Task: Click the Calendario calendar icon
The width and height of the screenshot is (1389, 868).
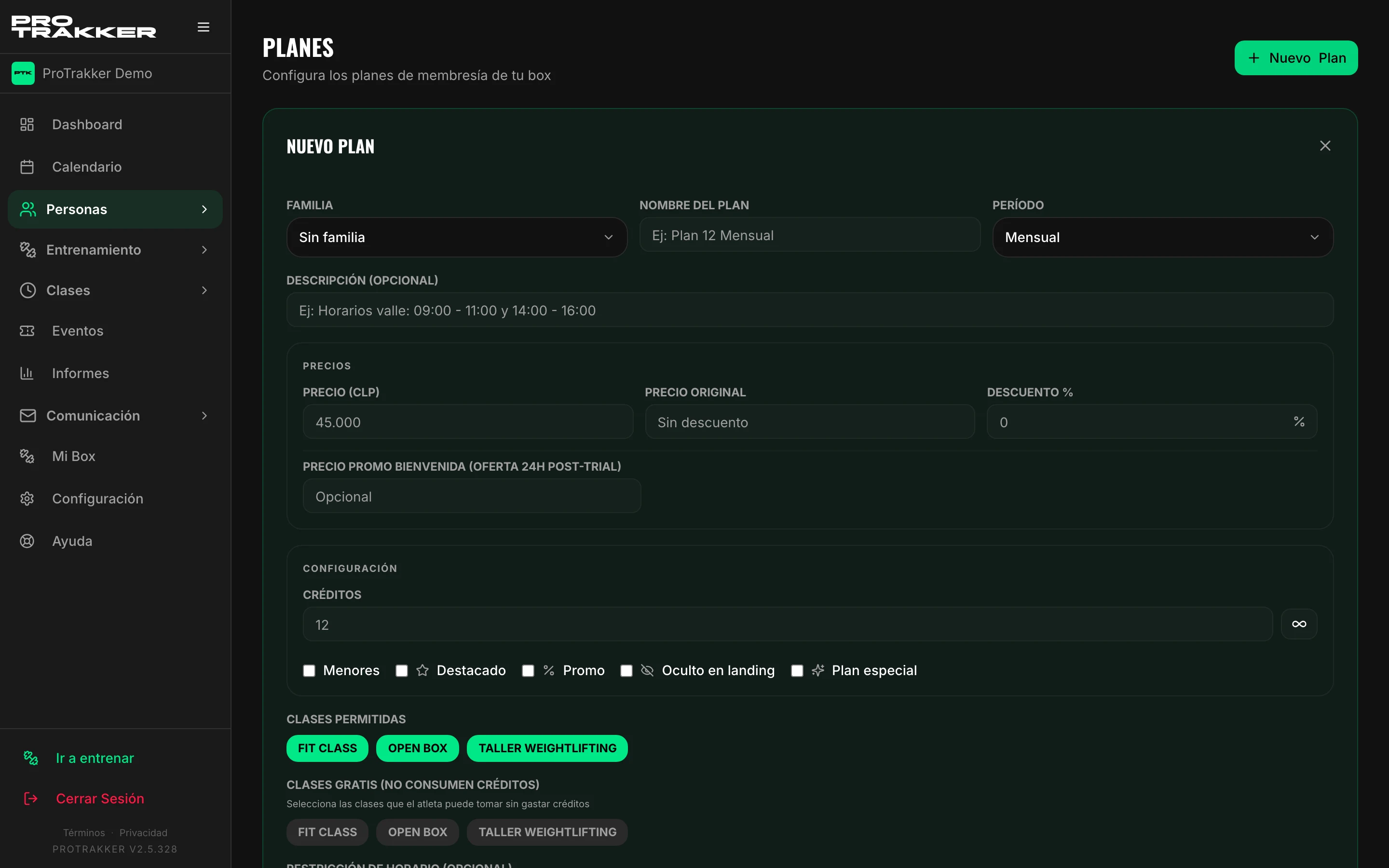Action: (27, 167)
